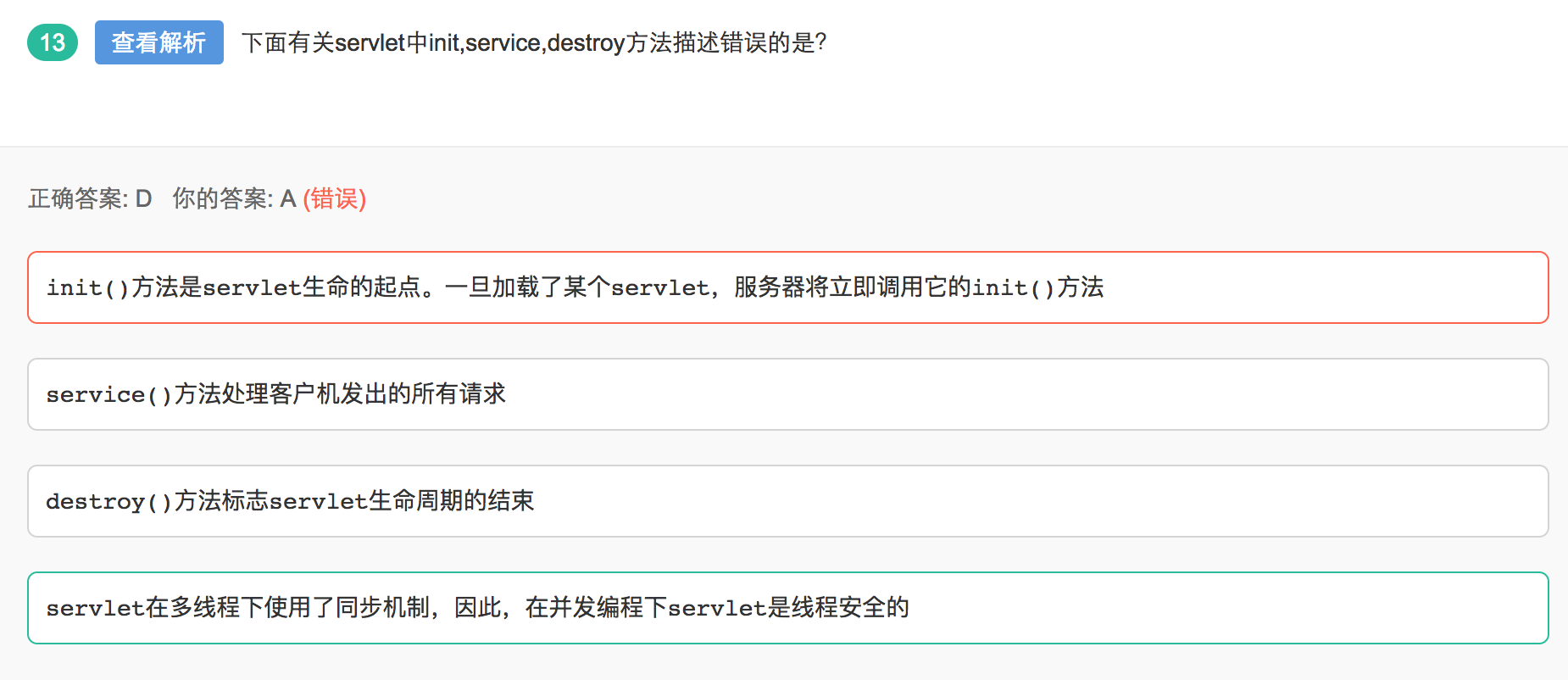
Task: Select the init() method answer option
Action: (788, 287)
